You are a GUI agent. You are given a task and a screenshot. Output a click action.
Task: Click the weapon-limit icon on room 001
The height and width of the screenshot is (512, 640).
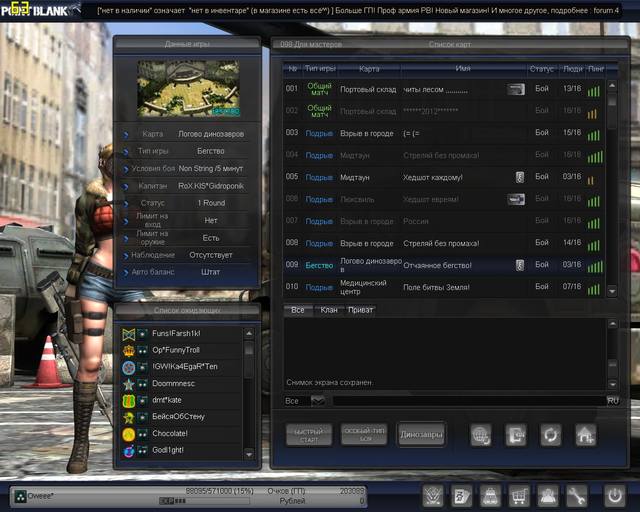click(x=516, y=89)
